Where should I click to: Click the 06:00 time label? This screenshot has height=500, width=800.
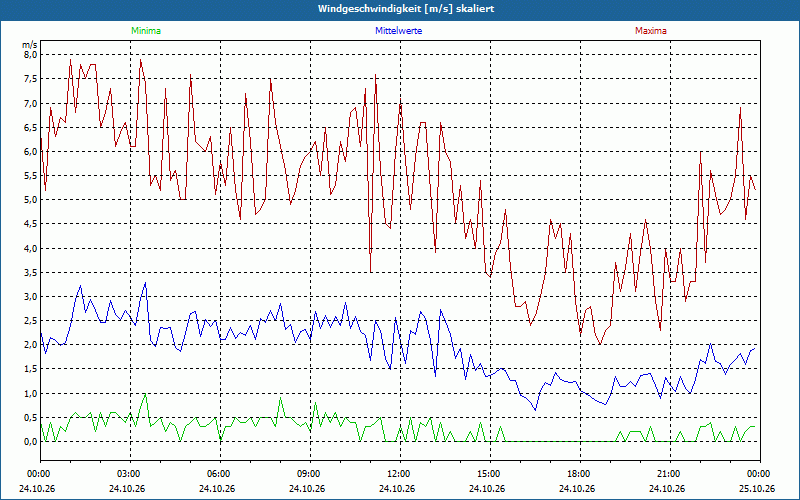(218, 474)
